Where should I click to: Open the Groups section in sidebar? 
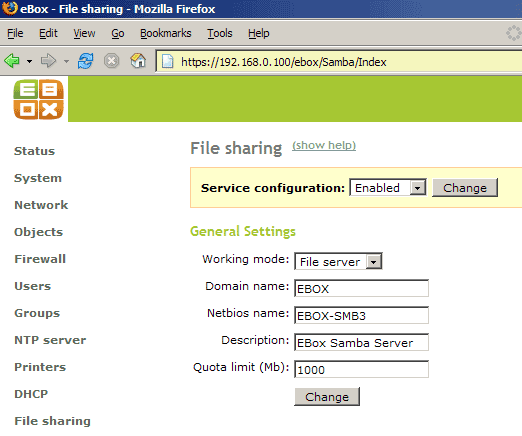[x=37, y=313]
